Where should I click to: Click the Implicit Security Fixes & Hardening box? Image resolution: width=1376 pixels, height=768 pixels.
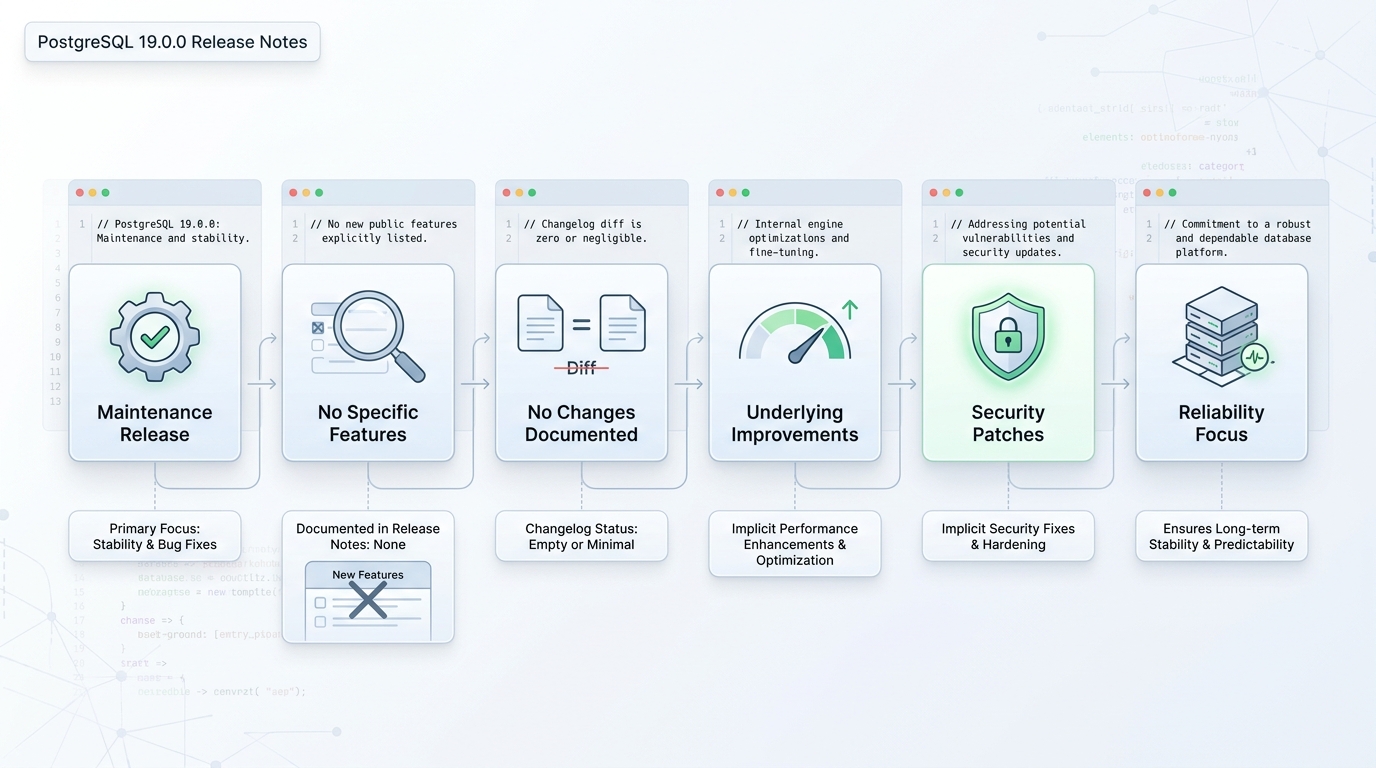[x=1008, y=536]
